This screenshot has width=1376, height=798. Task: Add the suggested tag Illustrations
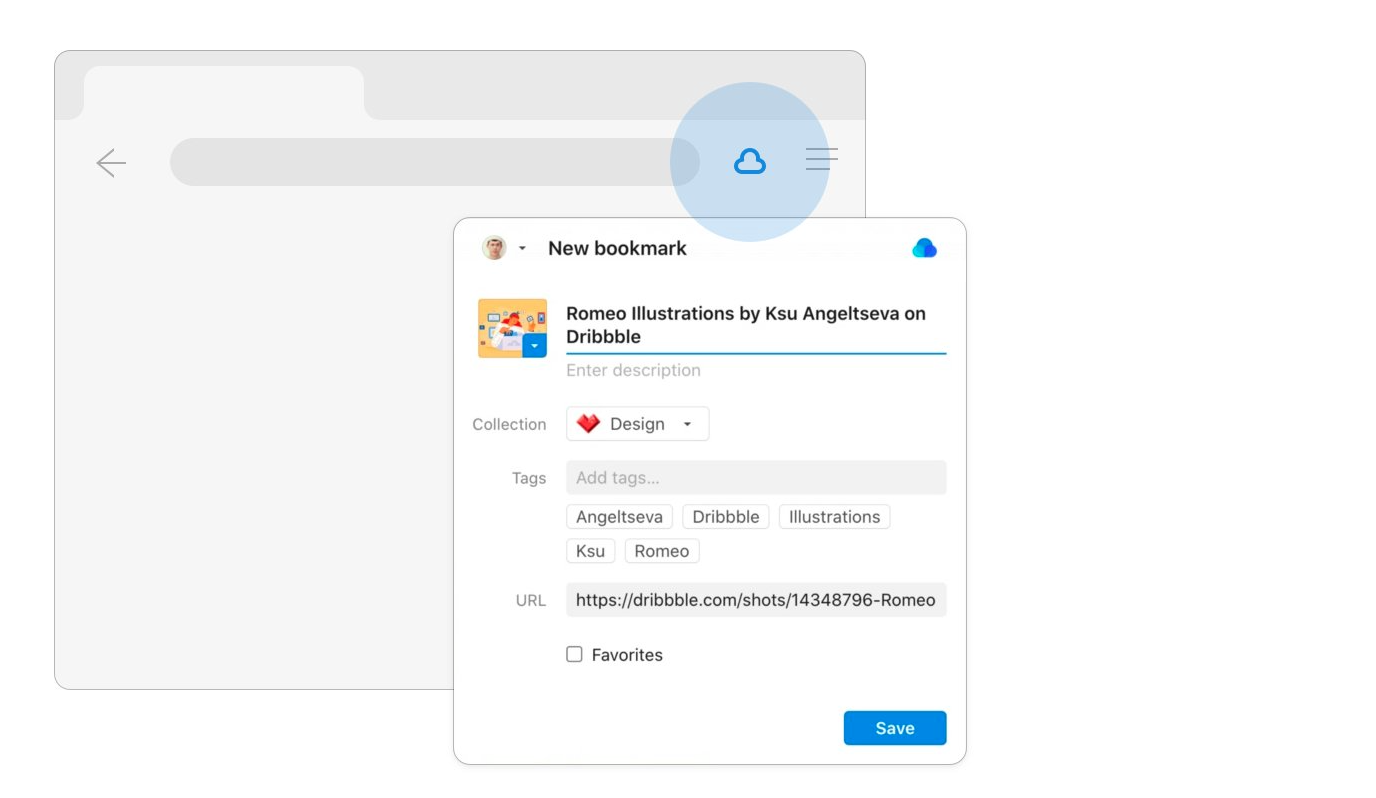pyautogui.click(x=834, y=517)
